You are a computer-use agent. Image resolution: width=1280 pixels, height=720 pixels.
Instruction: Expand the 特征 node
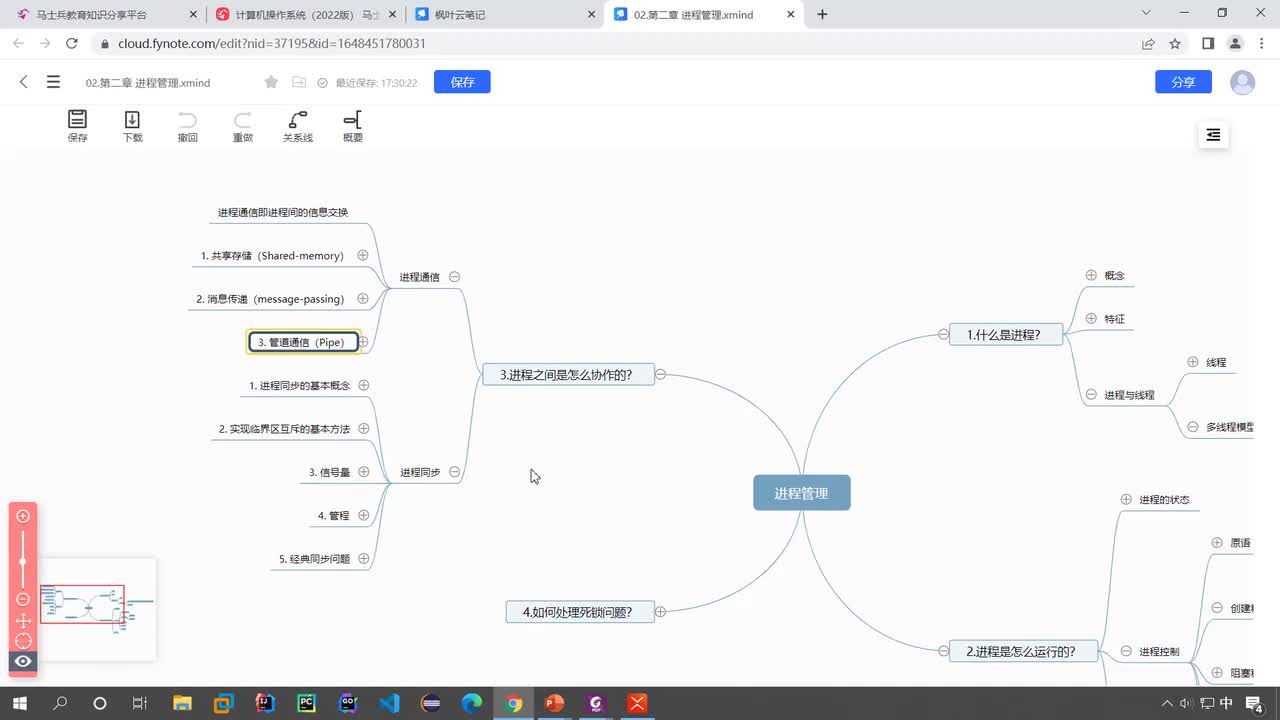click(x=1091, y=318)
